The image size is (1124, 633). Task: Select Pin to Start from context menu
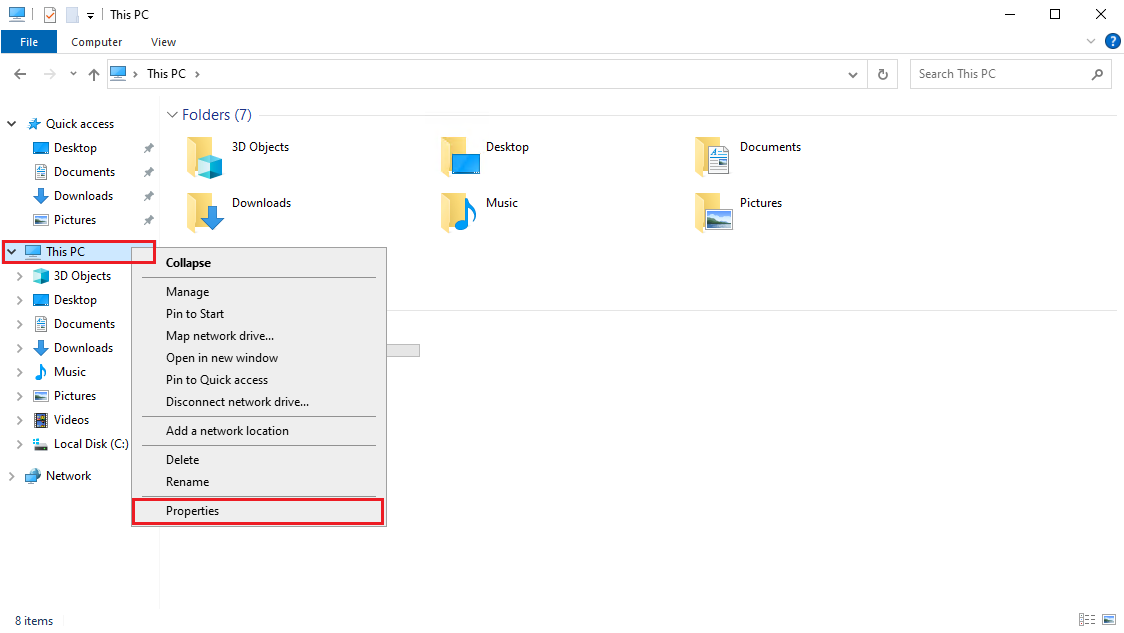[x=259, y=314]
